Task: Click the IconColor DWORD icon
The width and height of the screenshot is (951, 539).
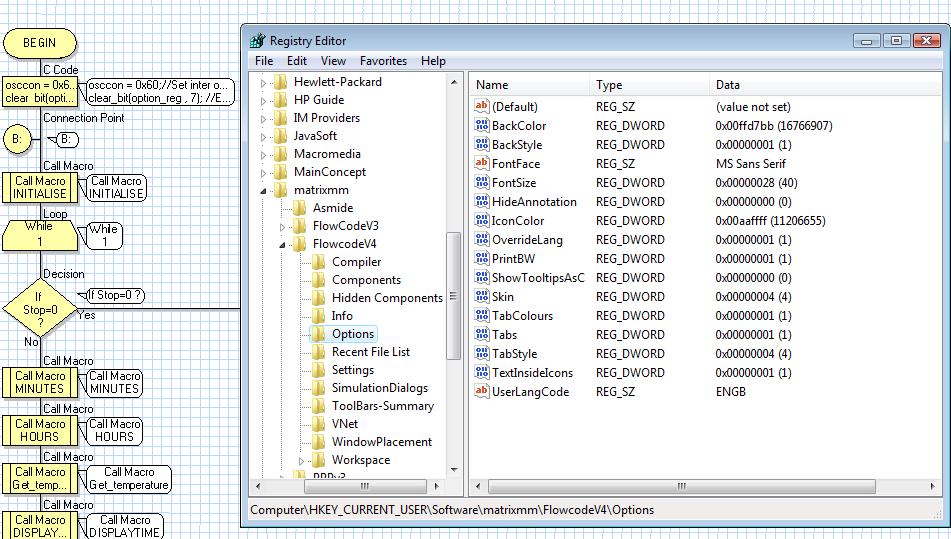Action: click(482, 220)
